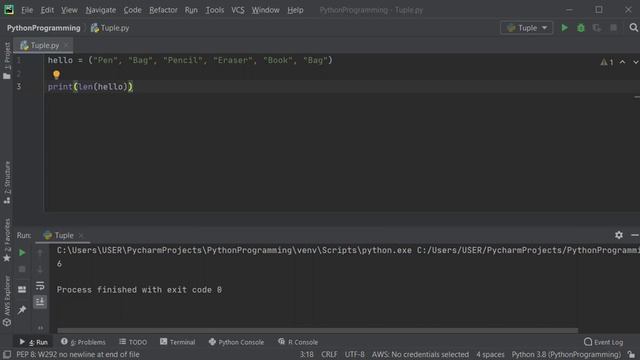The height and width of the screenshot is (360, 640).
Task: Open the Tuple run configuration dropdown
Action: [x=526, y=28]
